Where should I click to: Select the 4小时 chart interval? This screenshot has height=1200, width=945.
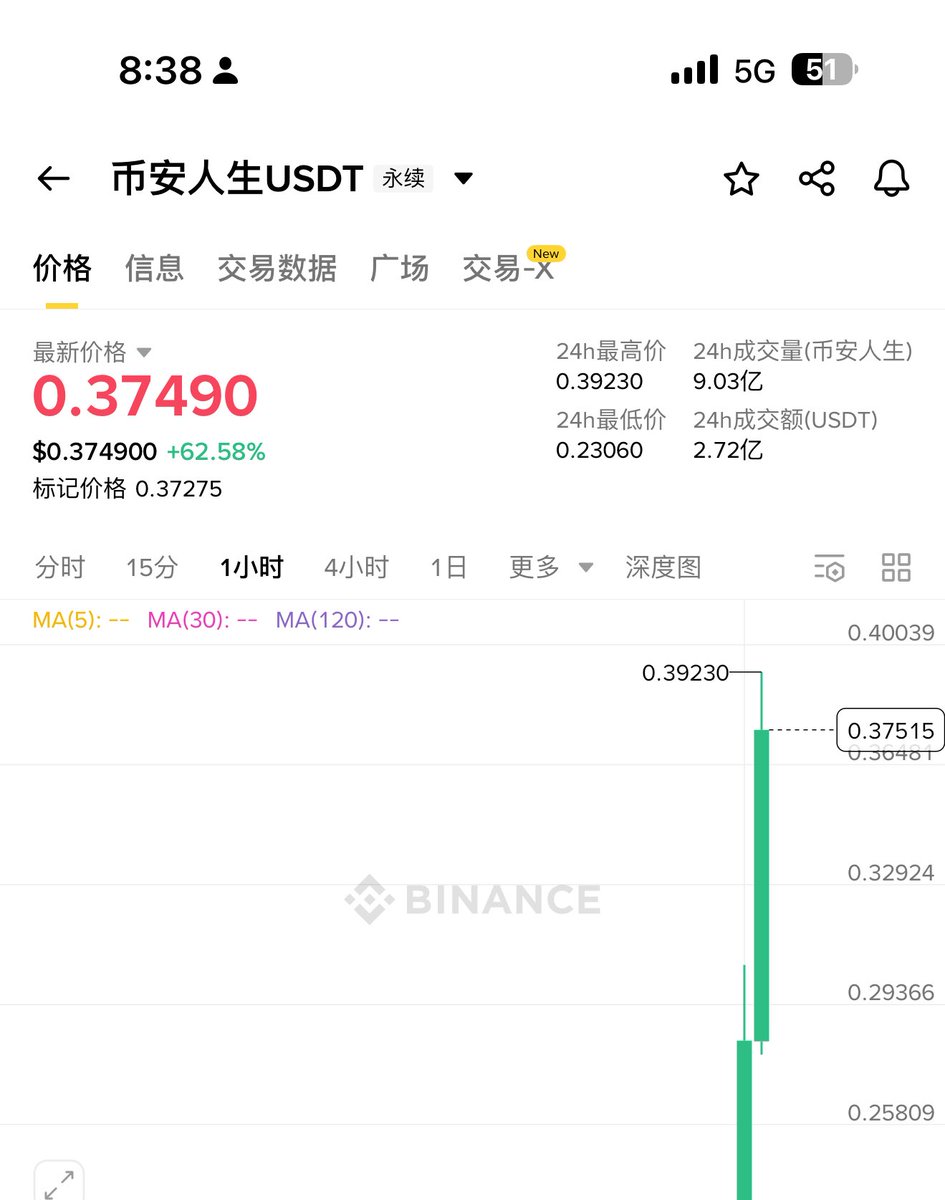pyautogui.click(x=356, y=567)
